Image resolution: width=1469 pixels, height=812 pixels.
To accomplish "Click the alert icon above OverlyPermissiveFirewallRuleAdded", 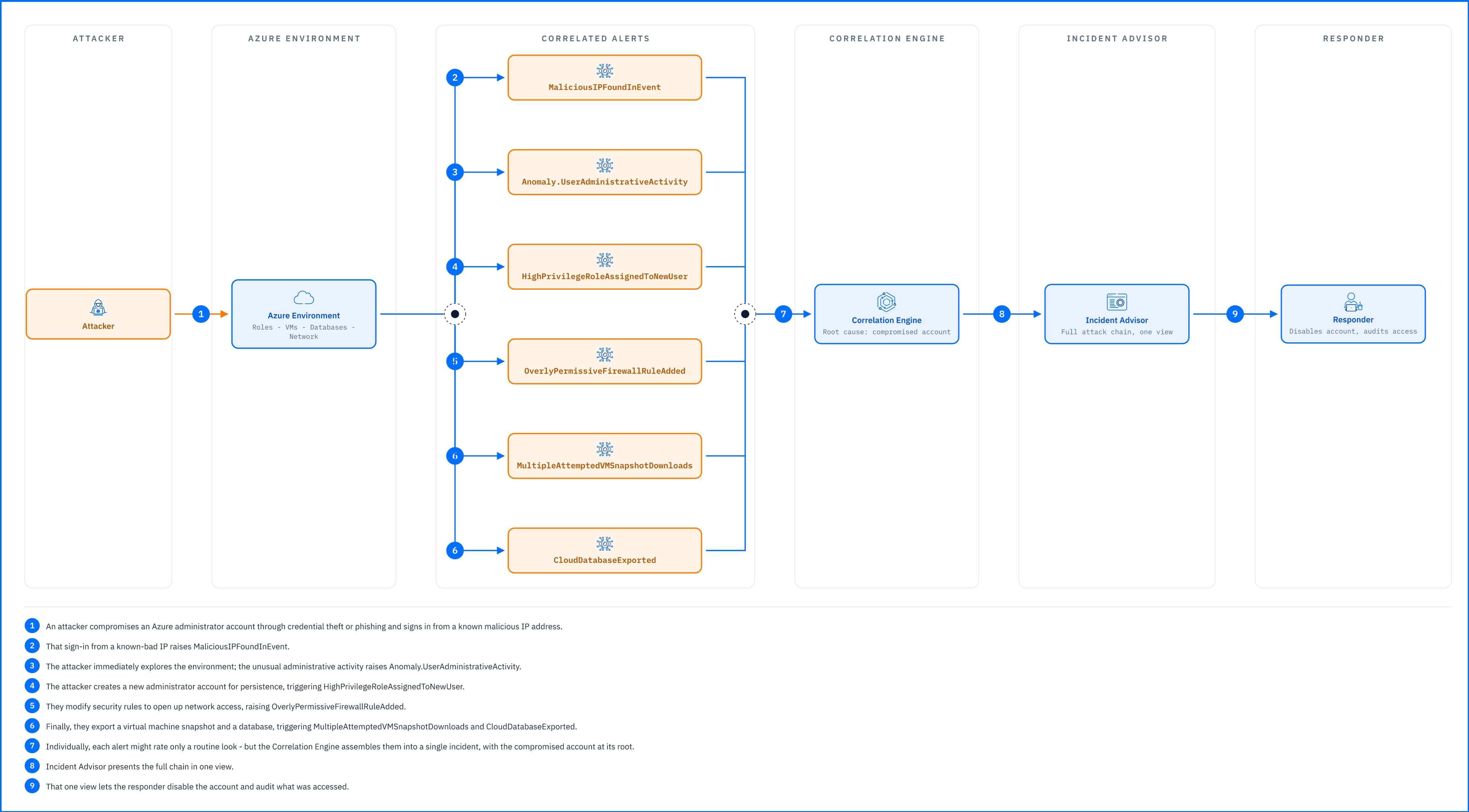I will [x=604, y=355].
